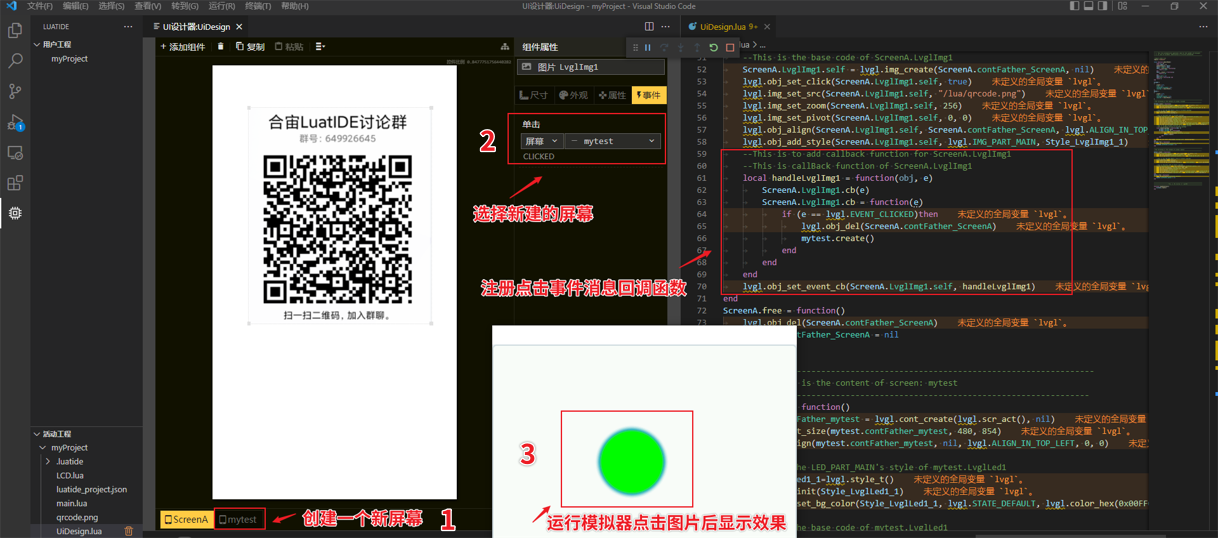Open the Extensions view in activity bar
This screenshot has height=538, width=1218.
15,183
